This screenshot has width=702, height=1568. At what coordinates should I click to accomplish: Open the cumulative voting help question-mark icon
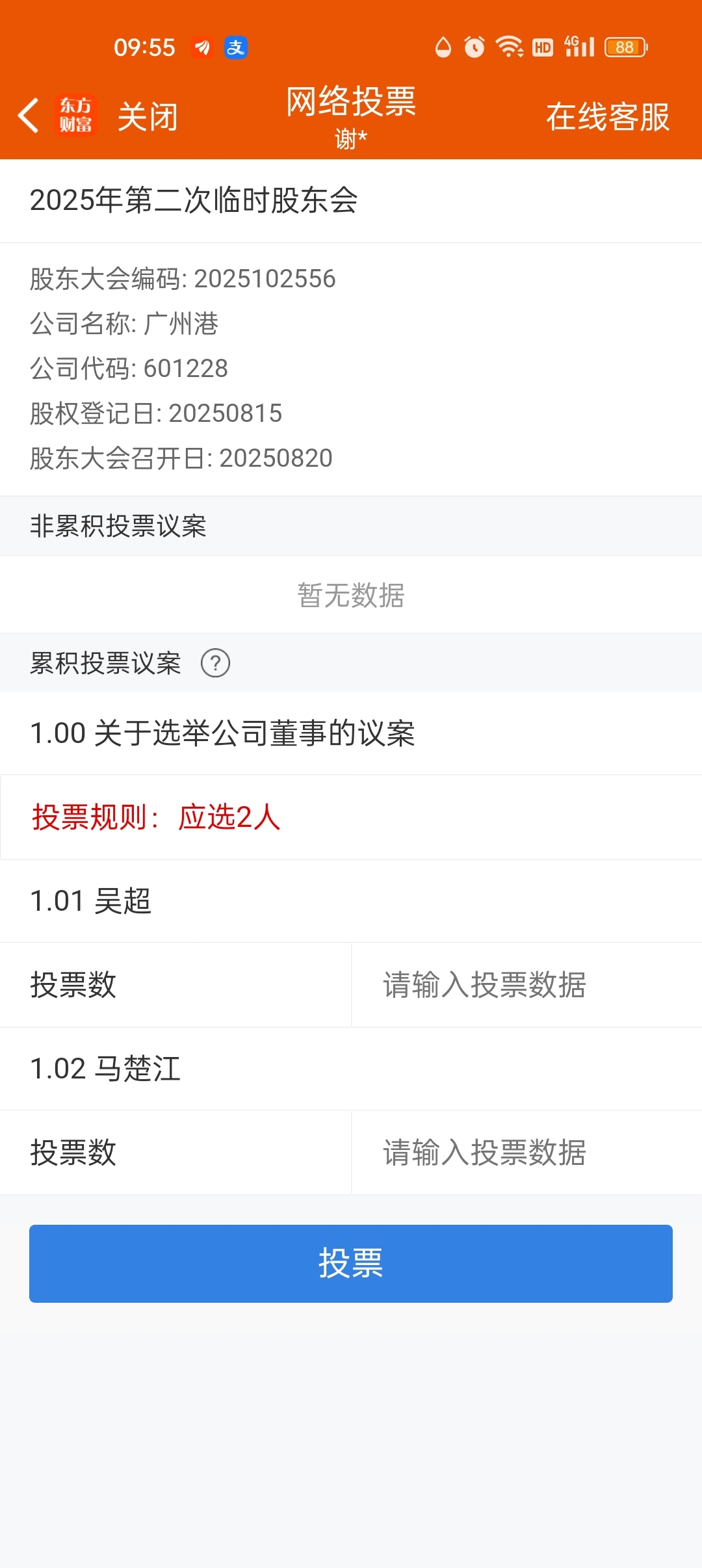point(215,663)
